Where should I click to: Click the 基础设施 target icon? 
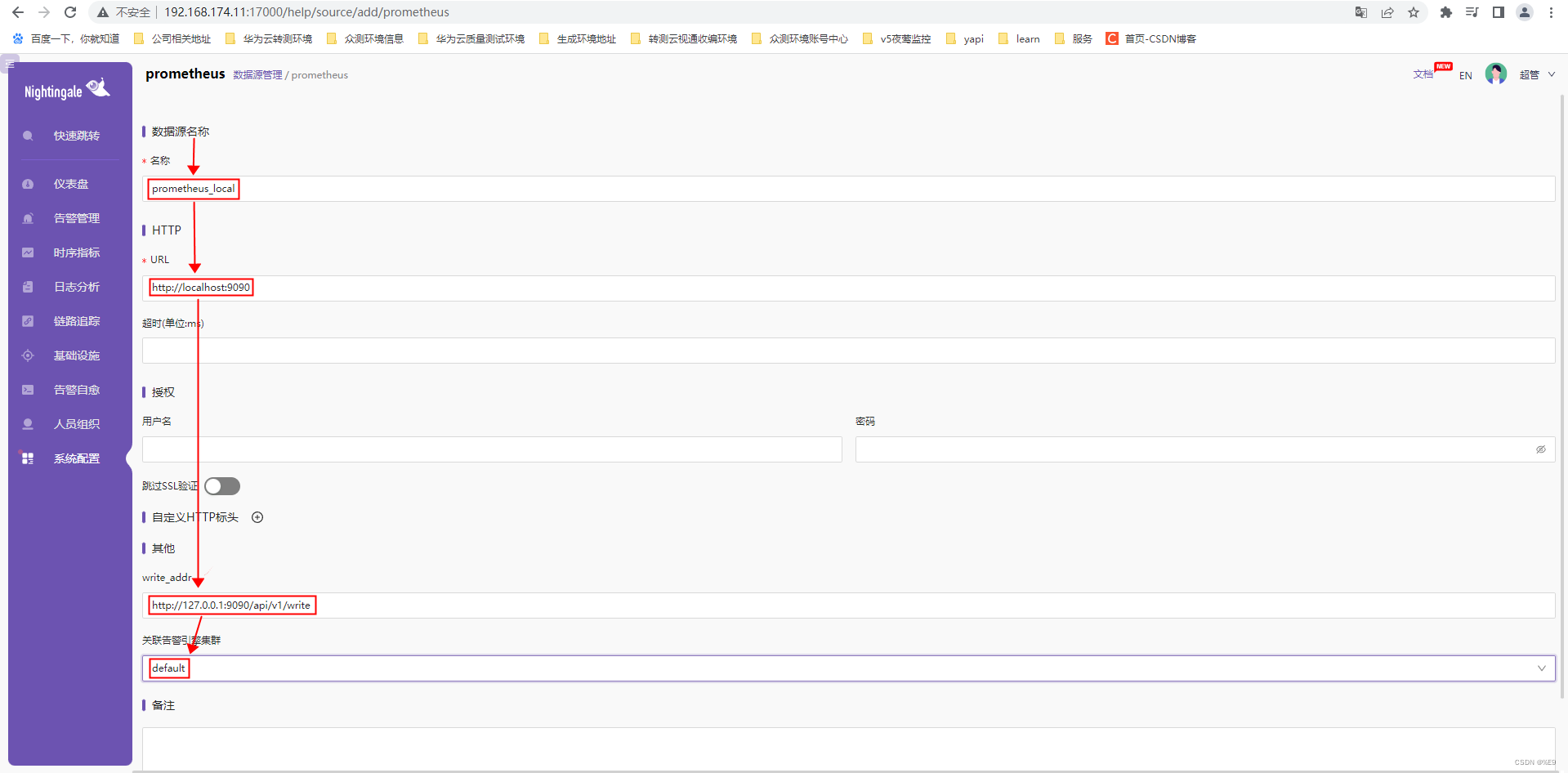[28, 355]
